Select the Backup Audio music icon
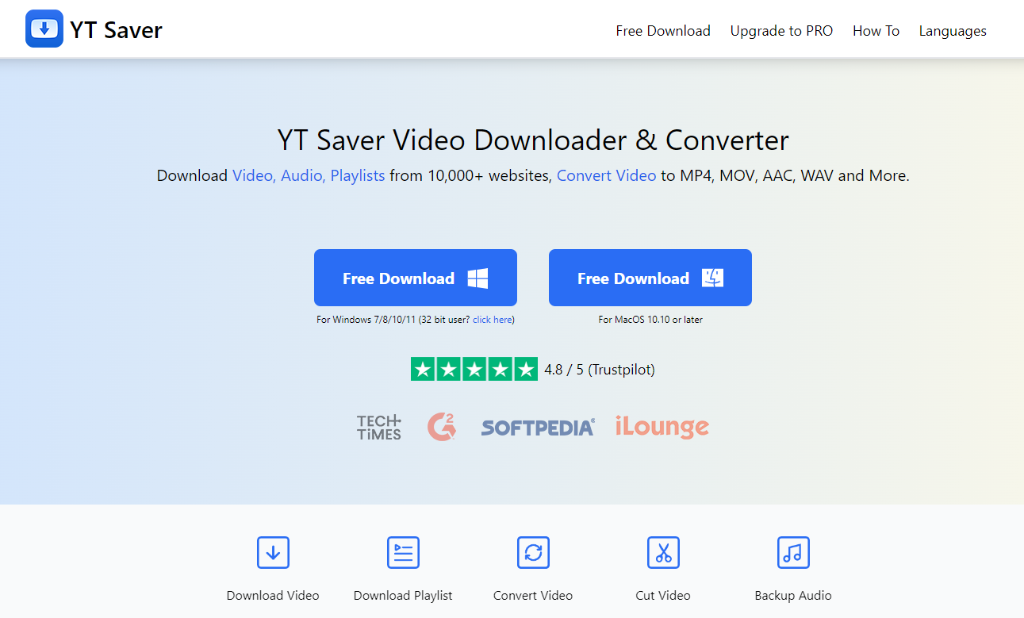The height and width of the screenshot is (618, 1024). point(793,553)
